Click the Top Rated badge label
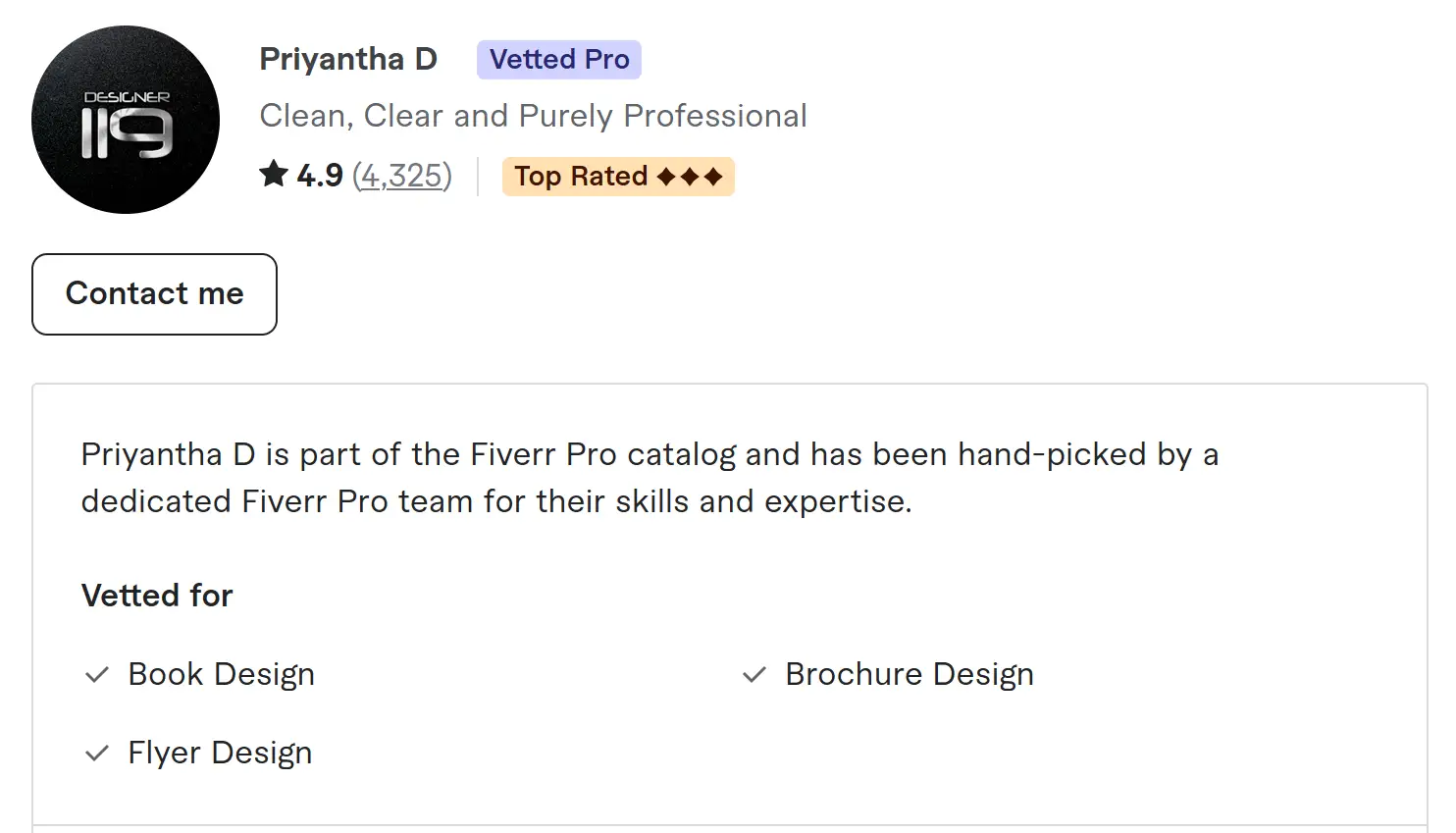Viewport: 1456px width, 833px height. [x=581, y=177]
